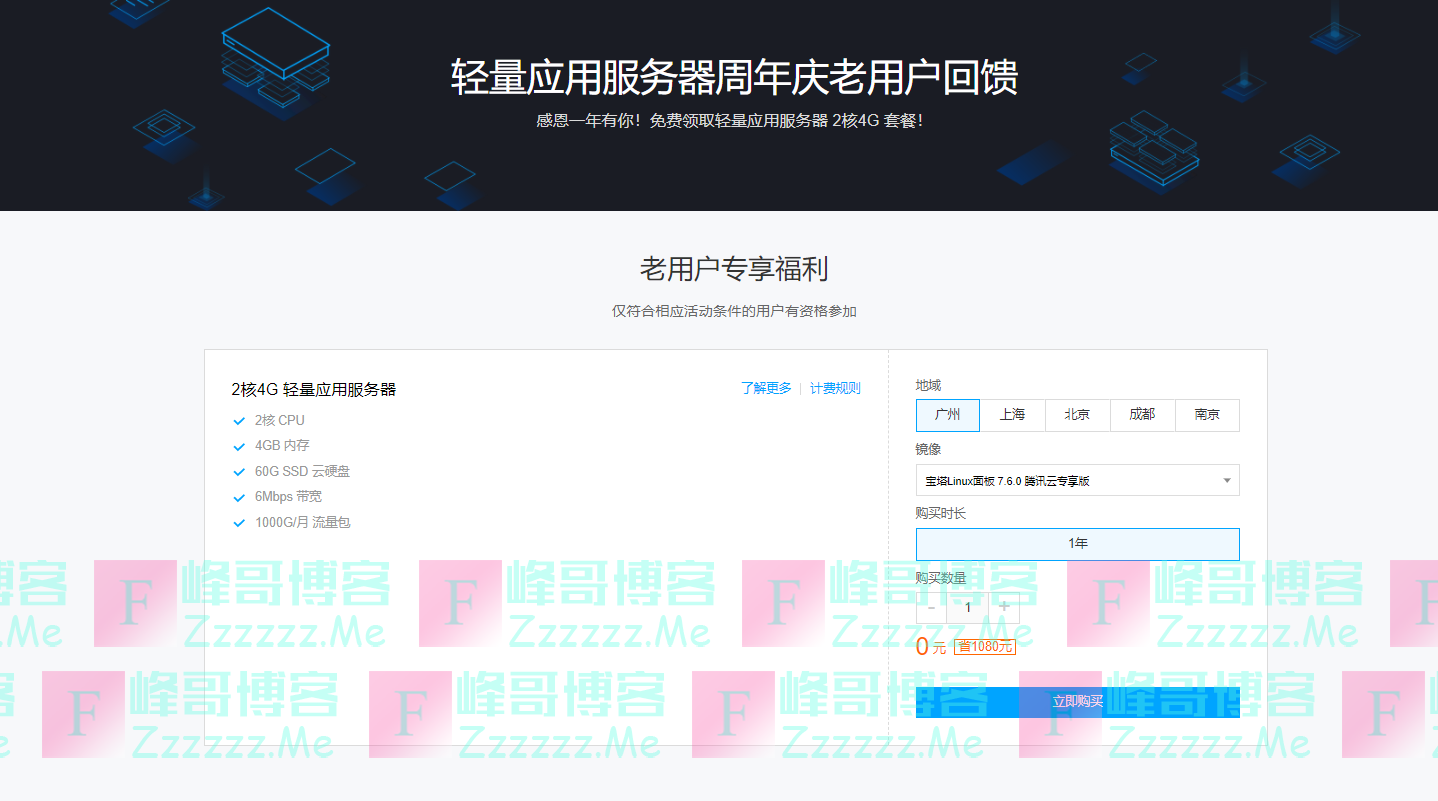Screen dimensions: 1438x801
Task: Click the checkmark icon next to 6Mbps 带宽
Action: tap(239, 497)
